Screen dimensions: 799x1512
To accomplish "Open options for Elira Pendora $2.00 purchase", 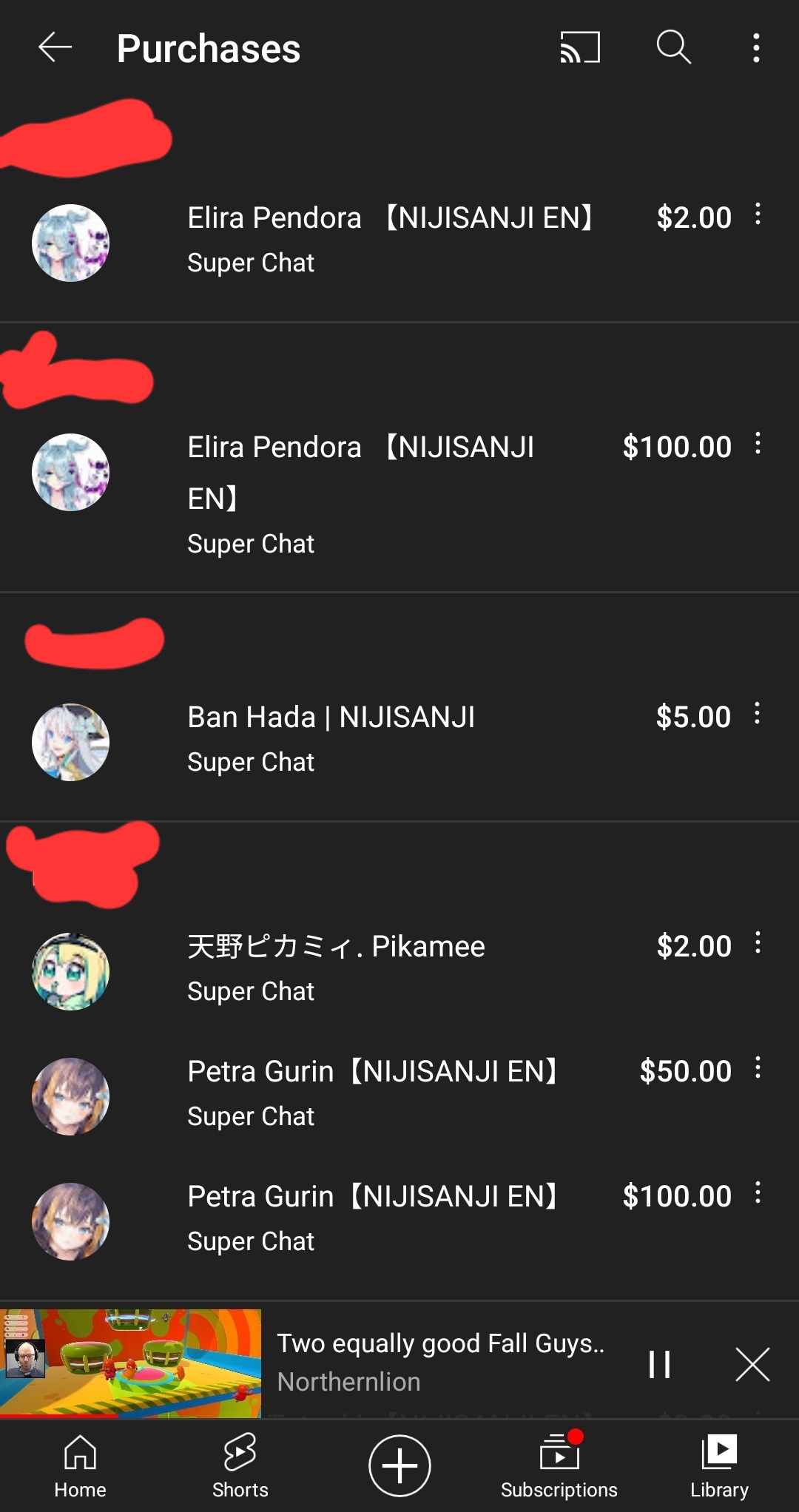I will click(758, 215).
